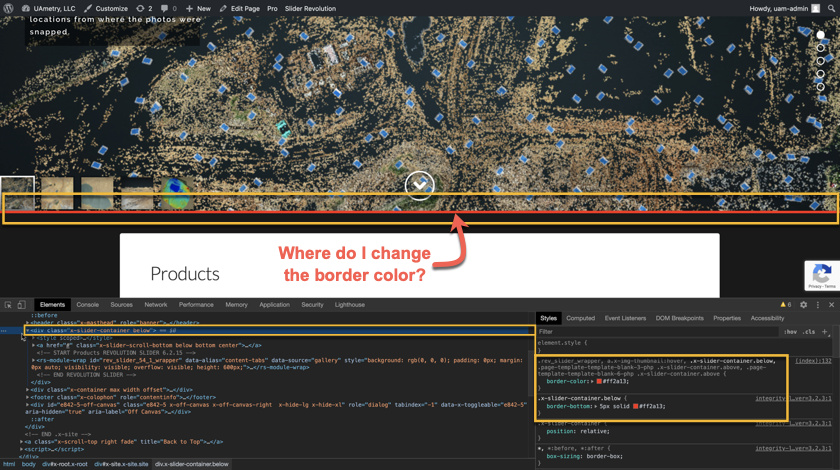Click the Styles Filter input field
The width and height of the screenshot is (840, 470).
[x=657, y=332]
